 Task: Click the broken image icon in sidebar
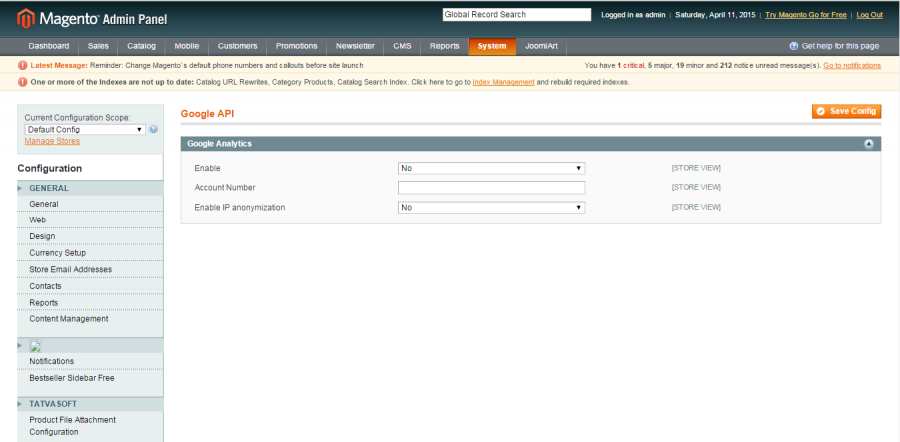click(x=35, y=346)
